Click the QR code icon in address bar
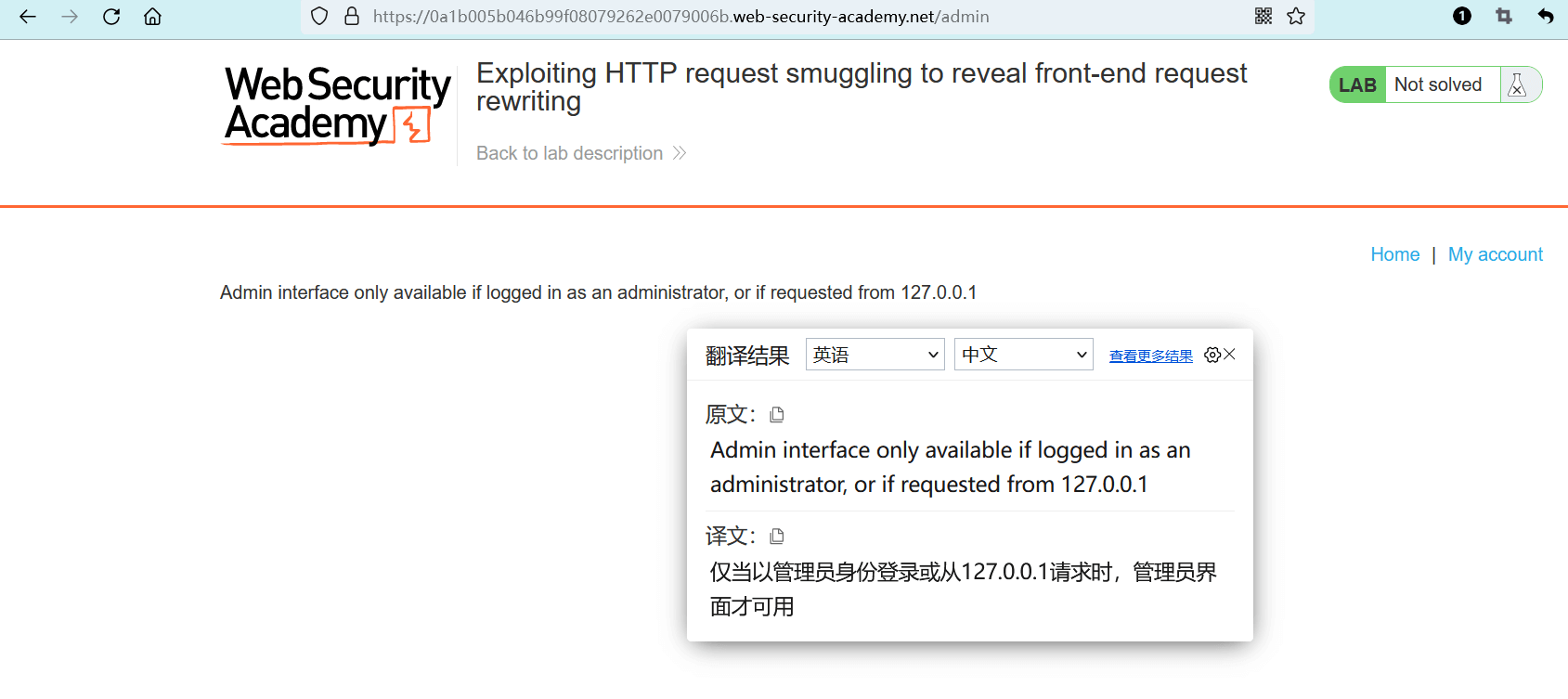Screen dimensions: 1568x699 pos(1263,16)
